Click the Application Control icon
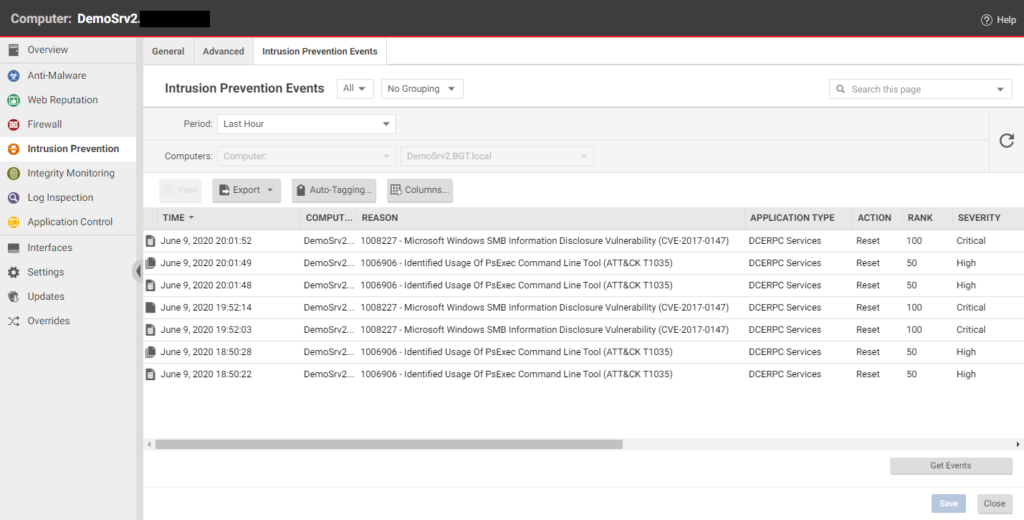The image size is (1024, 520). click(x=14, y=222)
